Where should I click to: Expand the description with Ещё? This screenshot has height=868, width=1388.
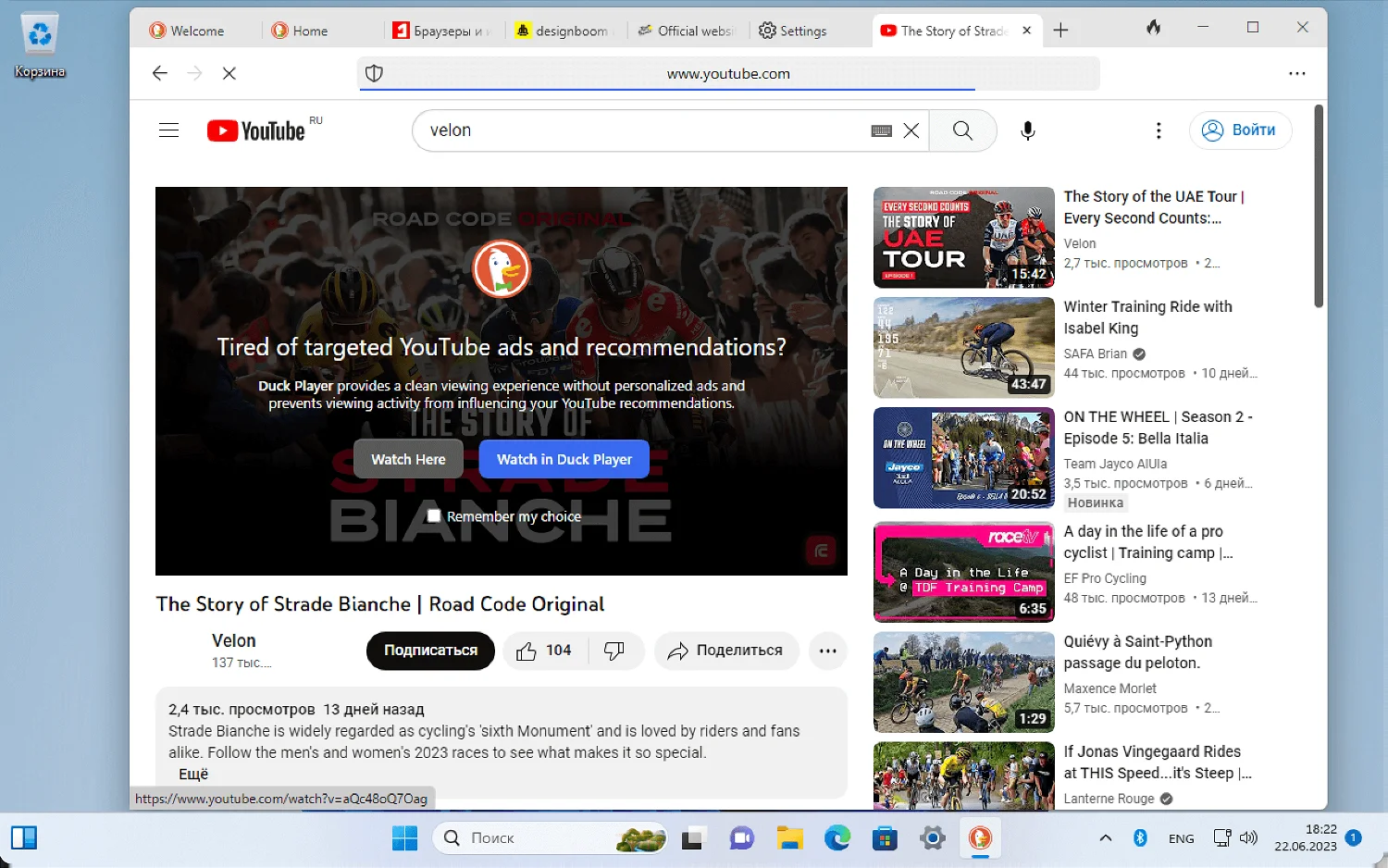point(193,774)
